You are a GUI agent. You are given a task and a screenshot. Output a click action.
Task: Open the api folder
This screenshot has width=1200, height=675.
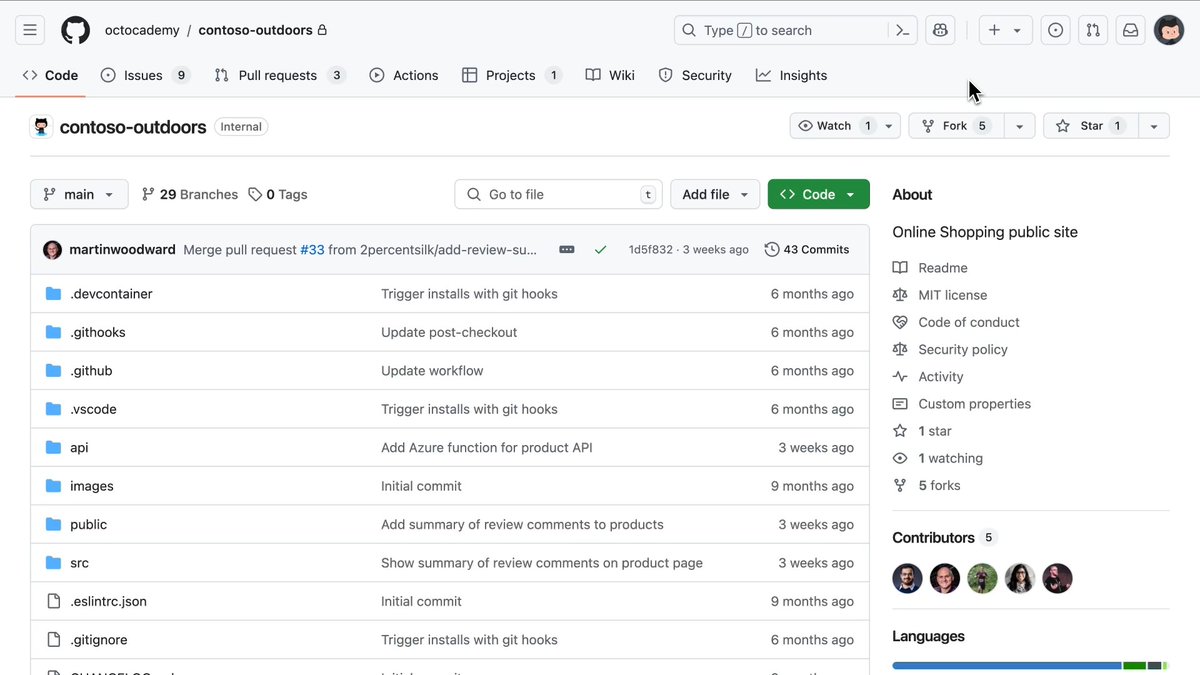pyautogui.click(x=79, y=448)
